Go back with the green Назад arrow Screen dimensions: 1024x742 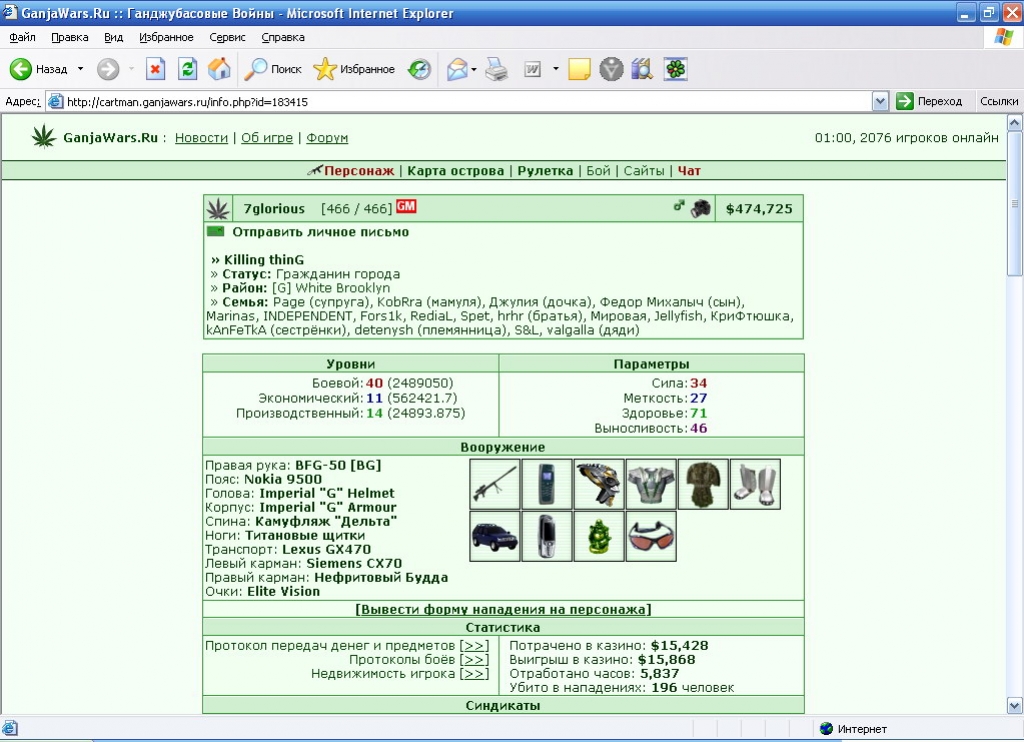tap(39, 69)
